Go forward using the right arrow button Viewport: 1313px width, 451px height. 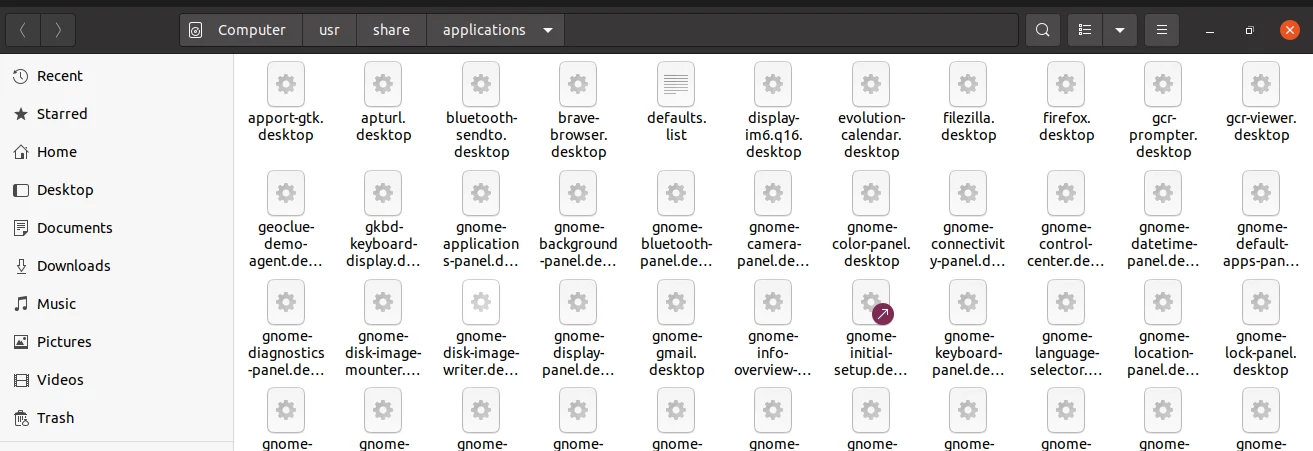pyautogui.click(x=58, y=30)
